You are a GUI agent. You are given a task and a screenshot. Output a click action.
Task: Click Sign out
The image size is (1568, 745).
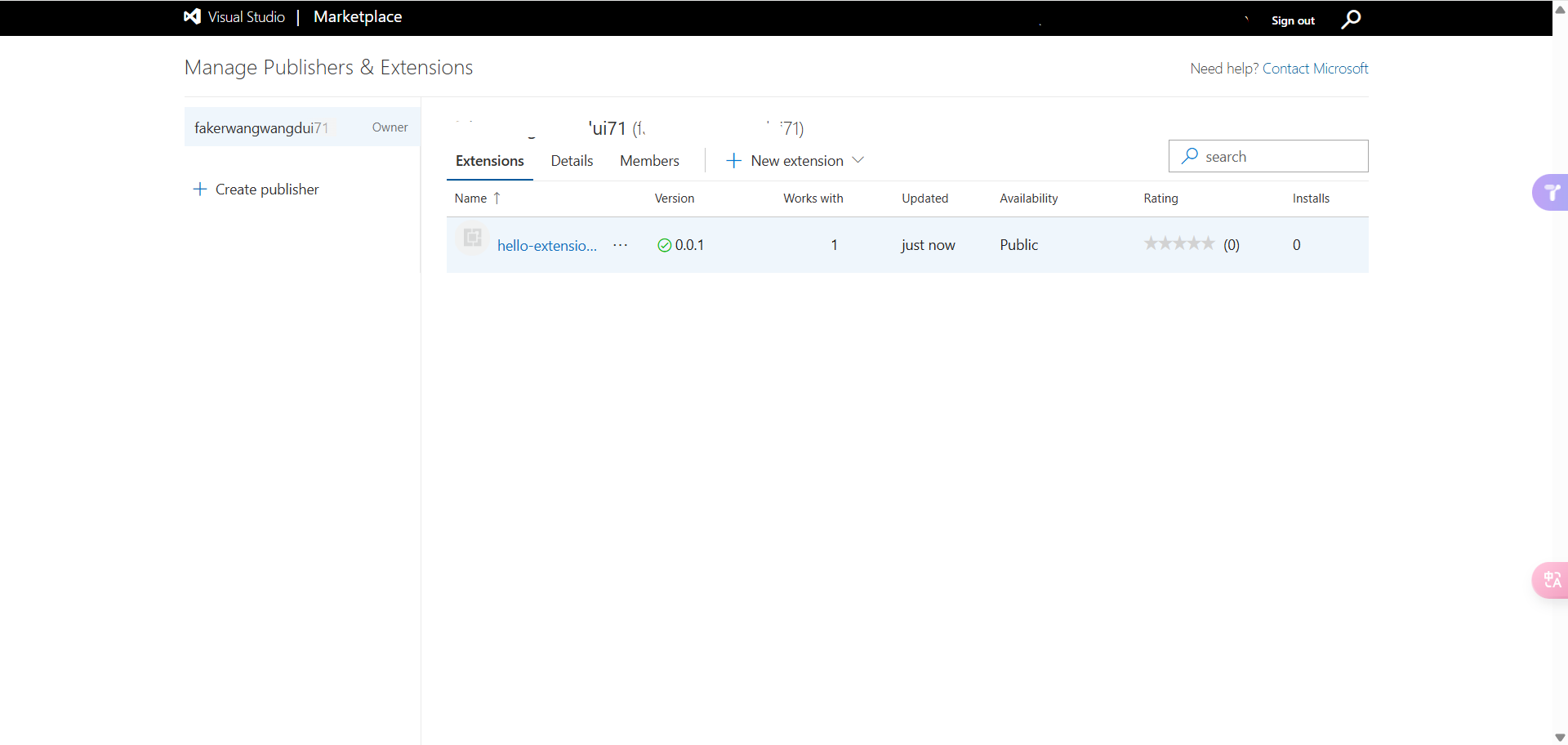[x=1293, y=20]
